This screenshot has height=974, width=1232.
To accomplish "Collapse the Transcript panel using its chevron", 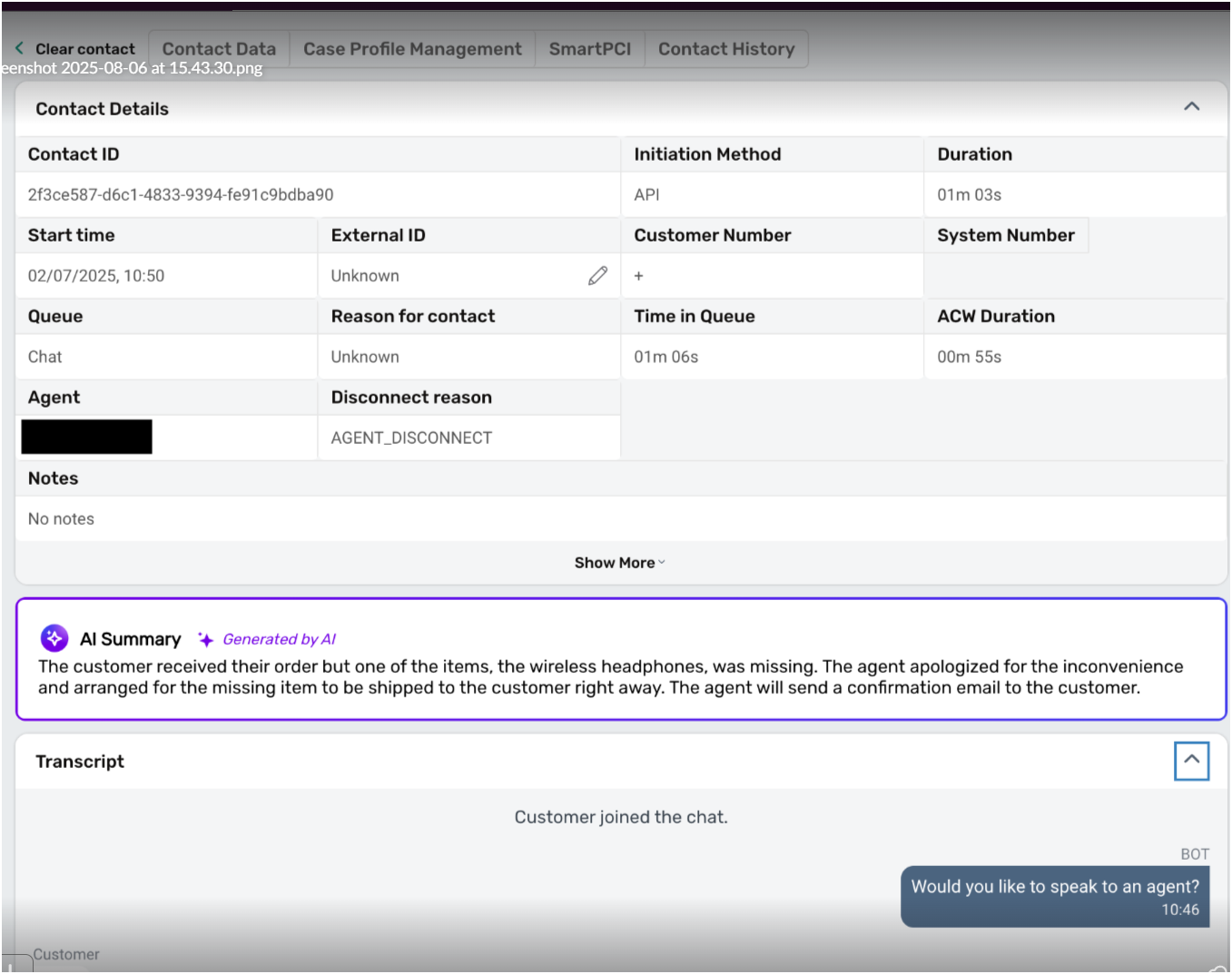I will [x=1191, y=761].
